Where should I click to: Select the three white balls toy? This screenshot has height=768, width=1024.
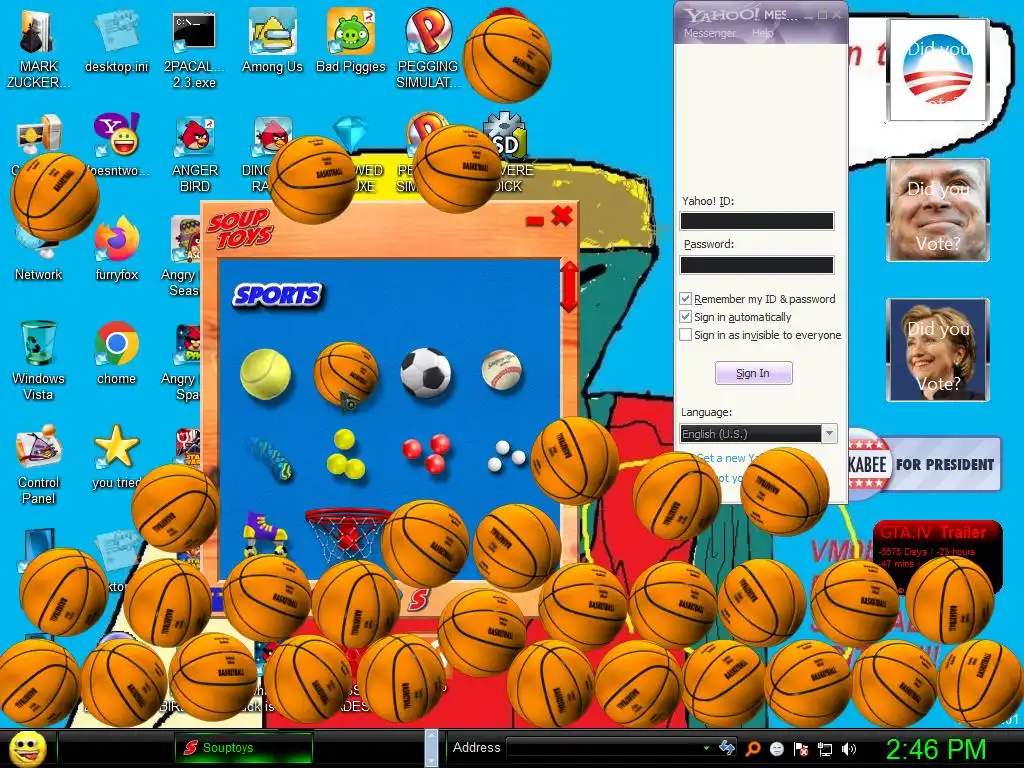[x=506, y=456]
